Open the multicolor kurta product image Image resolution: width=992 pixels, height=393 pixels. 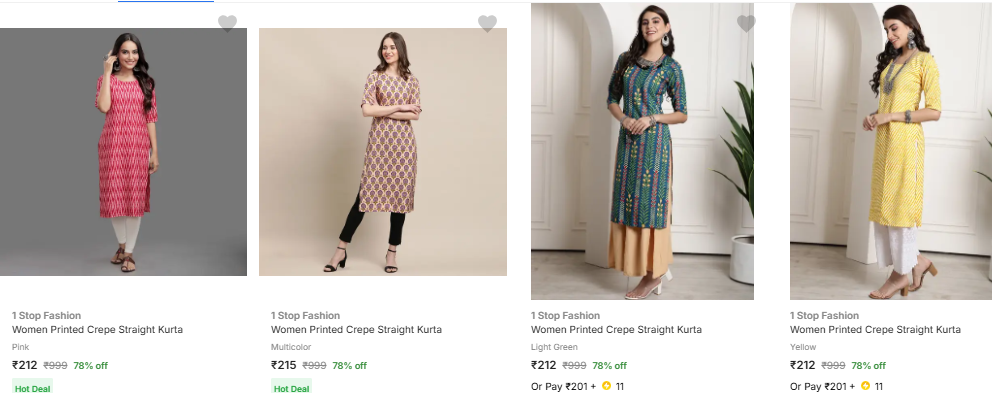383,152
